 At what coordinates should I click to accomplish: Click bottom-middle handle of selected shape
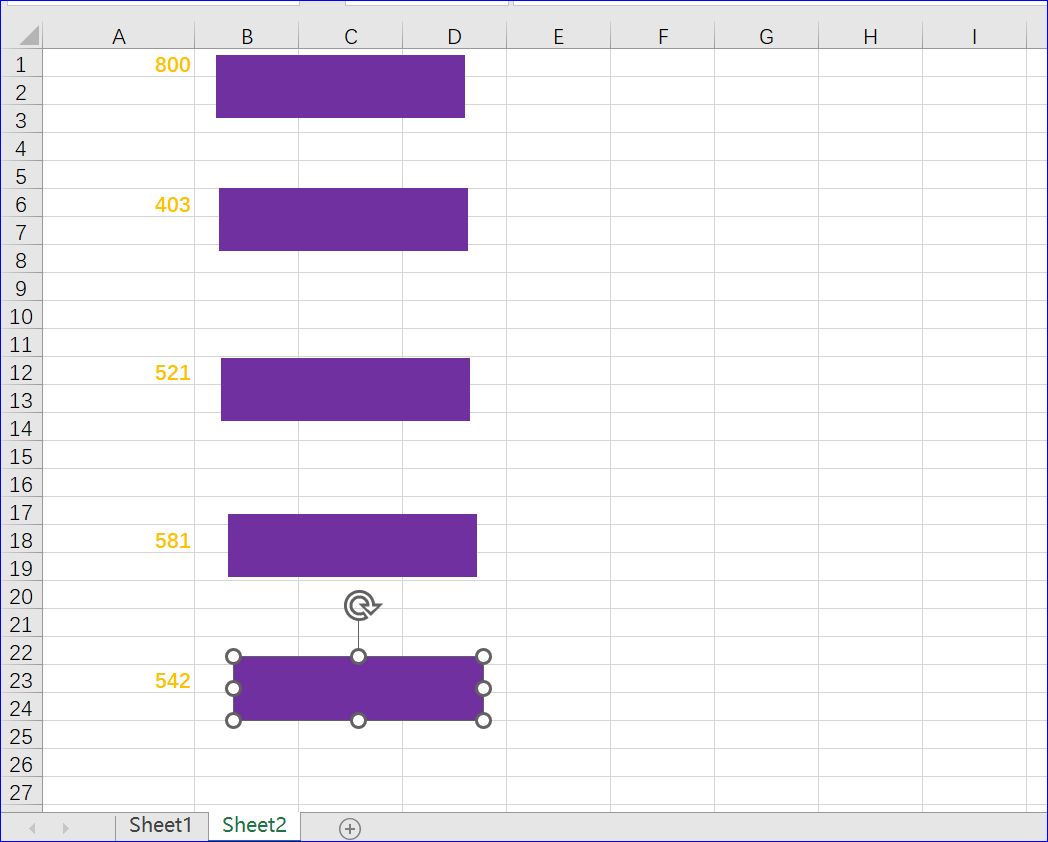(x=358, y=720)
